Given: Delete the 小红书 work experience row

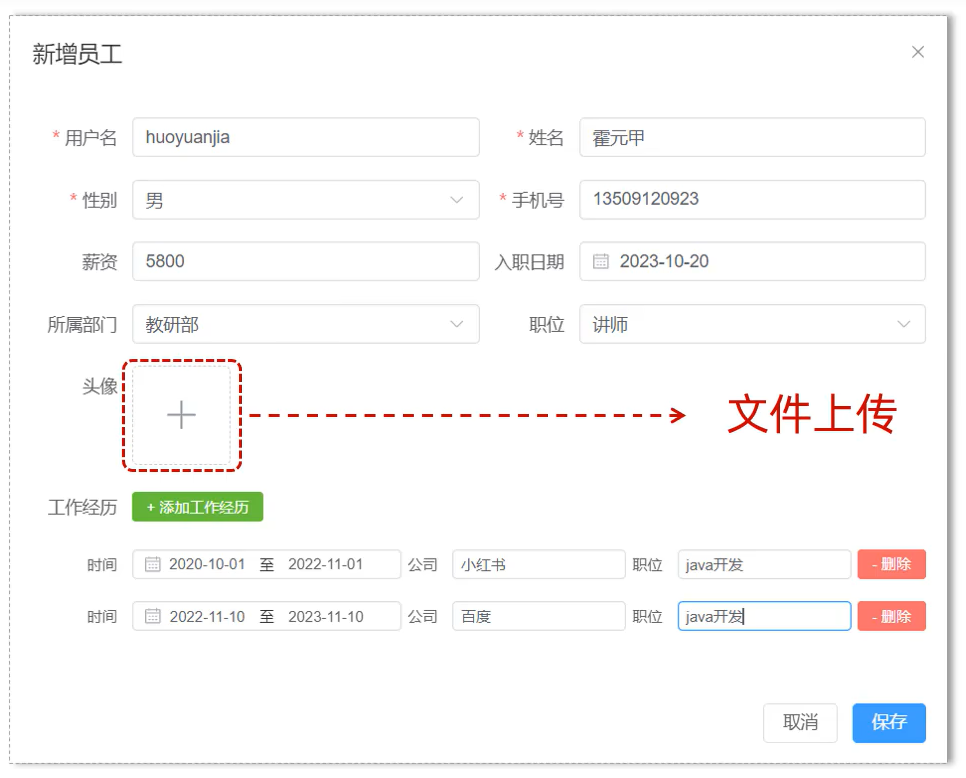Looking at the screenshot, I should (x=891, y=564).
